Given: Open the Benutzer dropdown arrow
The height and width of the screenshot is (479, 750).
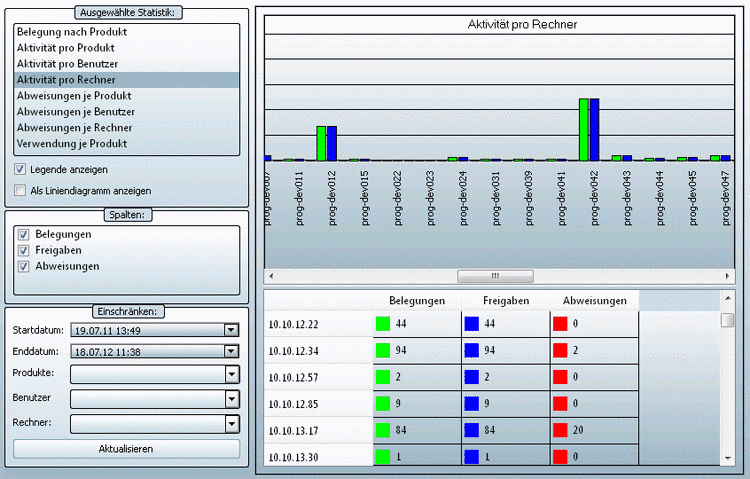Looking at the screenshot, I should click(x=232, y=399).
